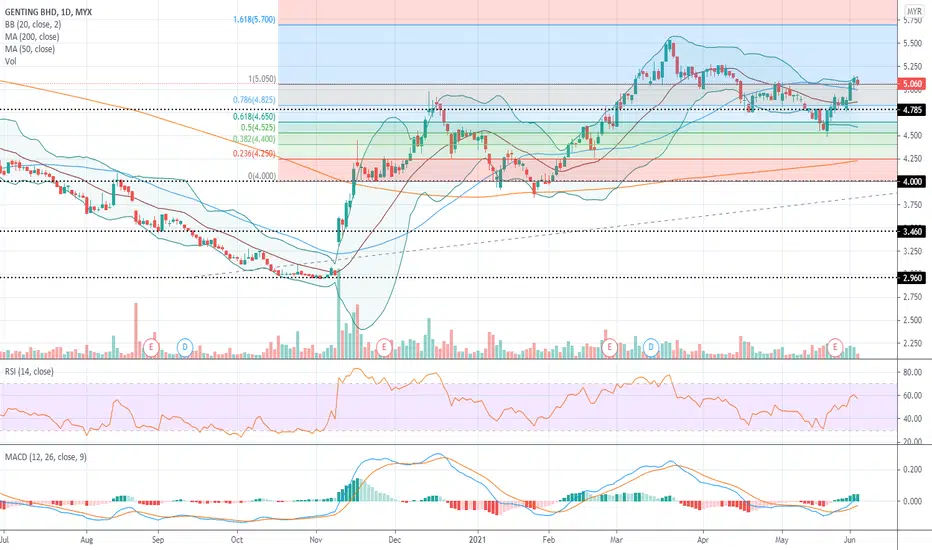
Task: Select the Vol indicator legend
Action: (11, 62)
